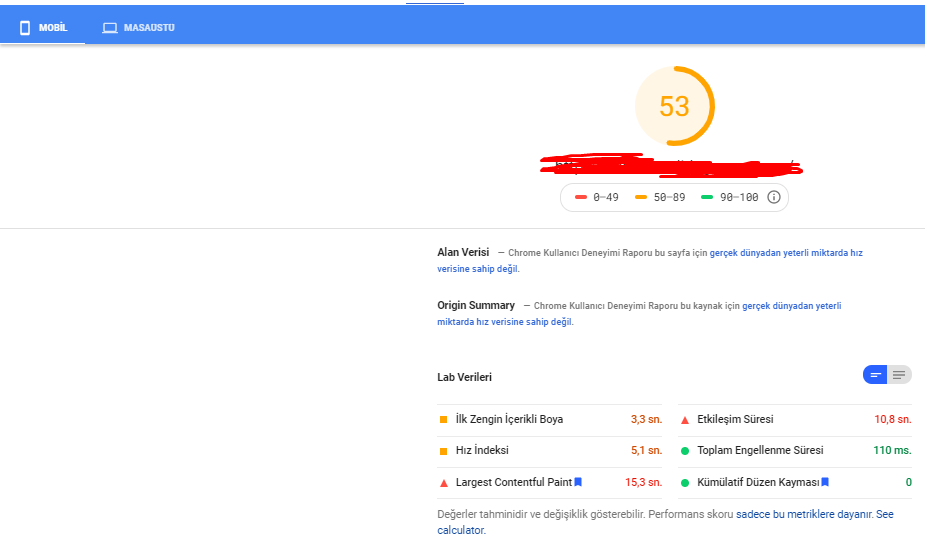Click the 10,8 sn. value
Viewport: 925px width, 536px height.
coord(893,419)
